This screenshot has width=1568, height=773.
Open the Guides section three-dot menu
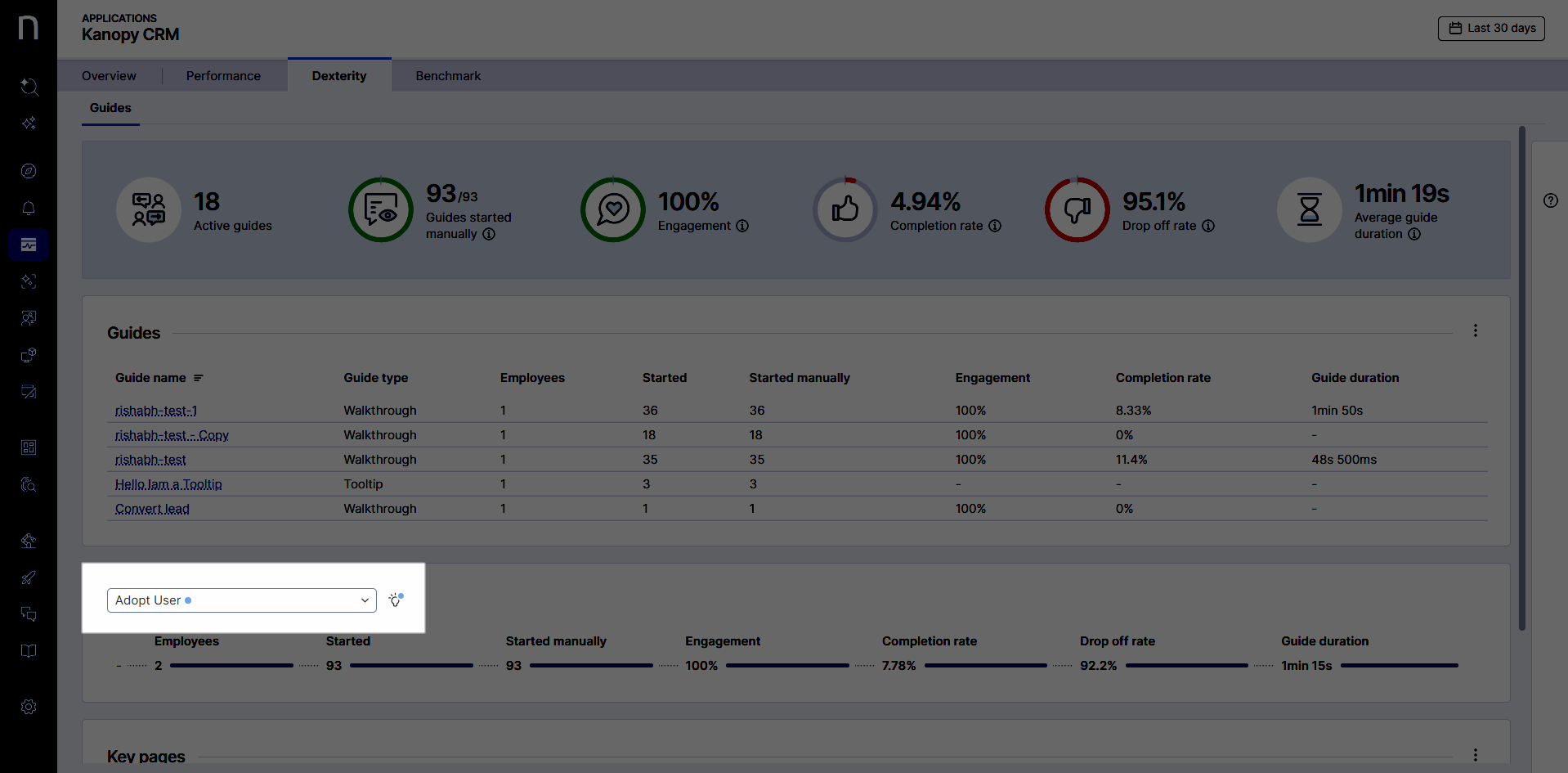(1475, 330)
